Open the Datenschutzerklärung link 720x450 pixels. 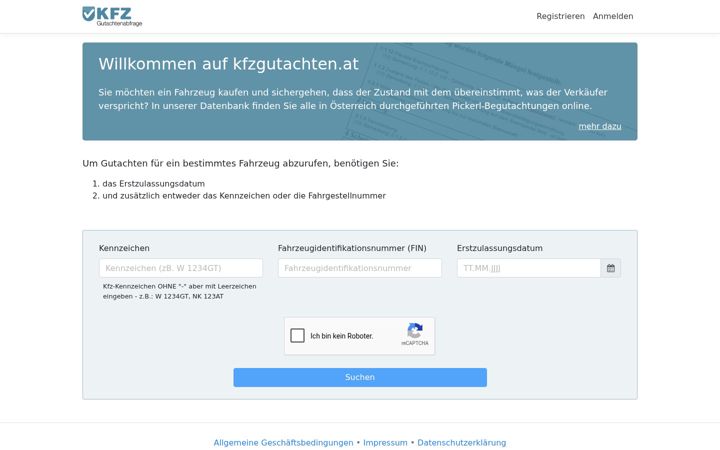pyautogui.click(x=461, y=443)
